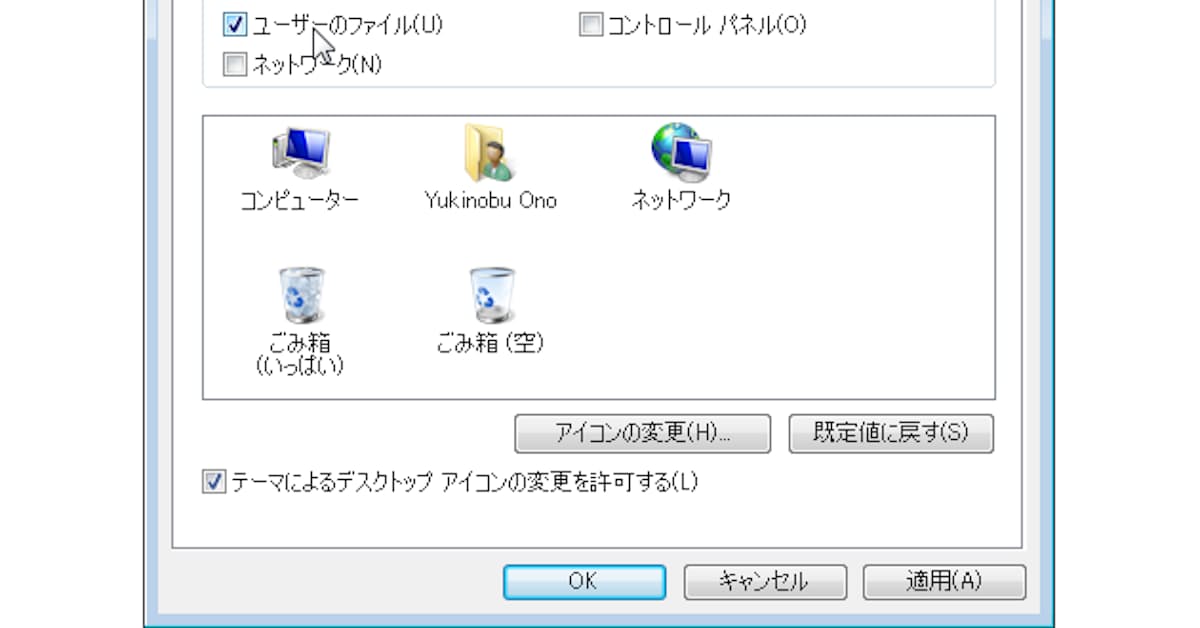Select the ネットワーク globe icon in list

pyautogui.click(x=680, y=151)
